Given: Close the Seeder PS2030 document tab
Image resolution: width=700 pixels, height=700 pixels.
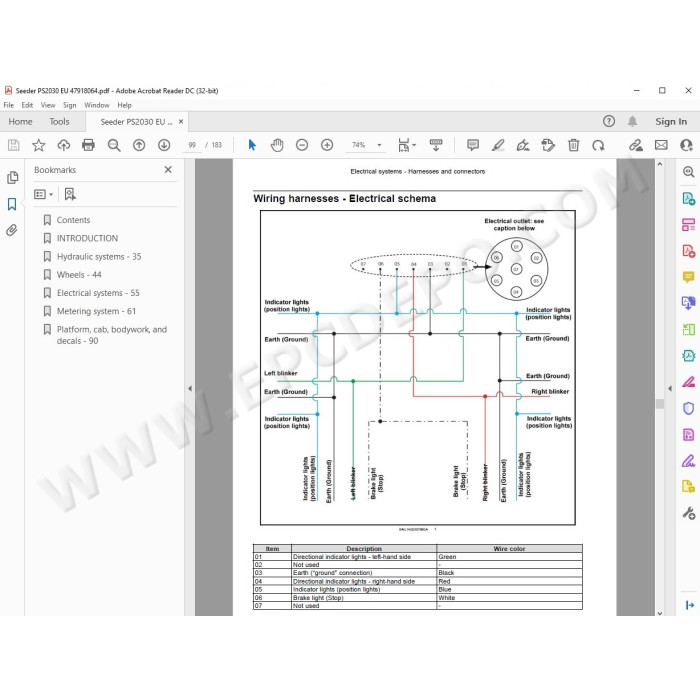Looking at the screenshot, I should coord(181,121).
